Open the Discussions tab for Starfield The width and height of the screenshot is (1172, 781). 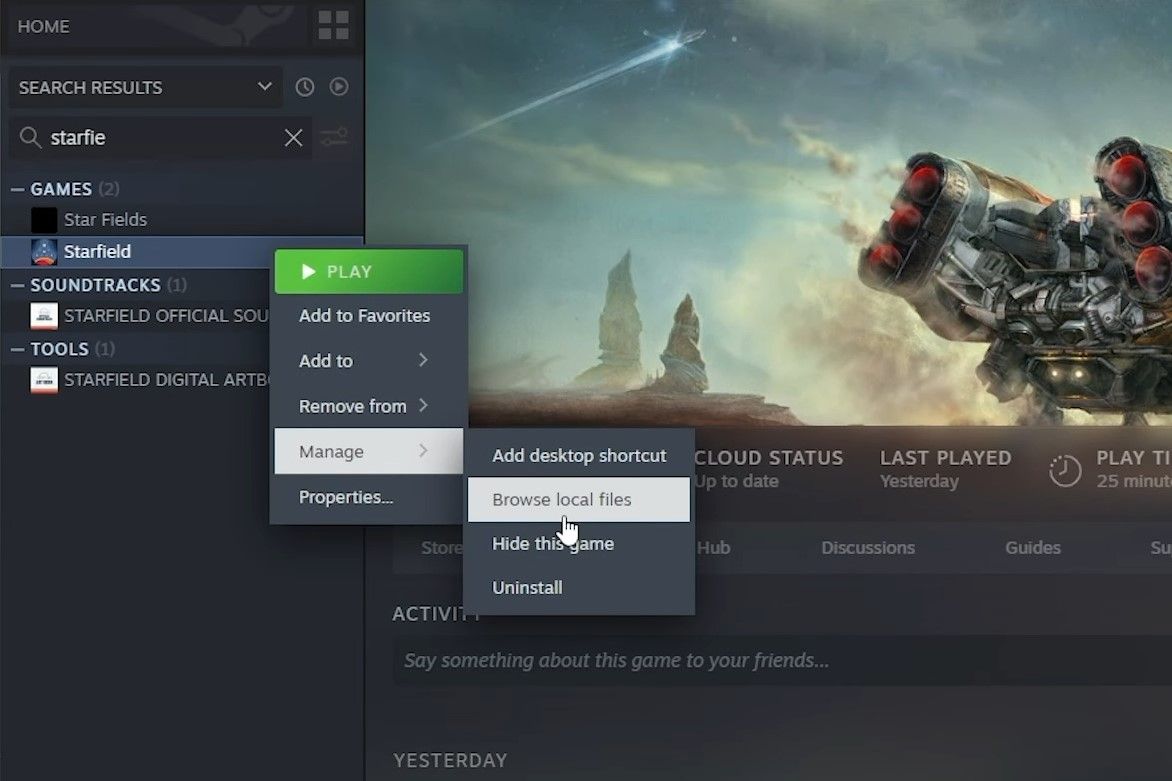coord(868,547)
